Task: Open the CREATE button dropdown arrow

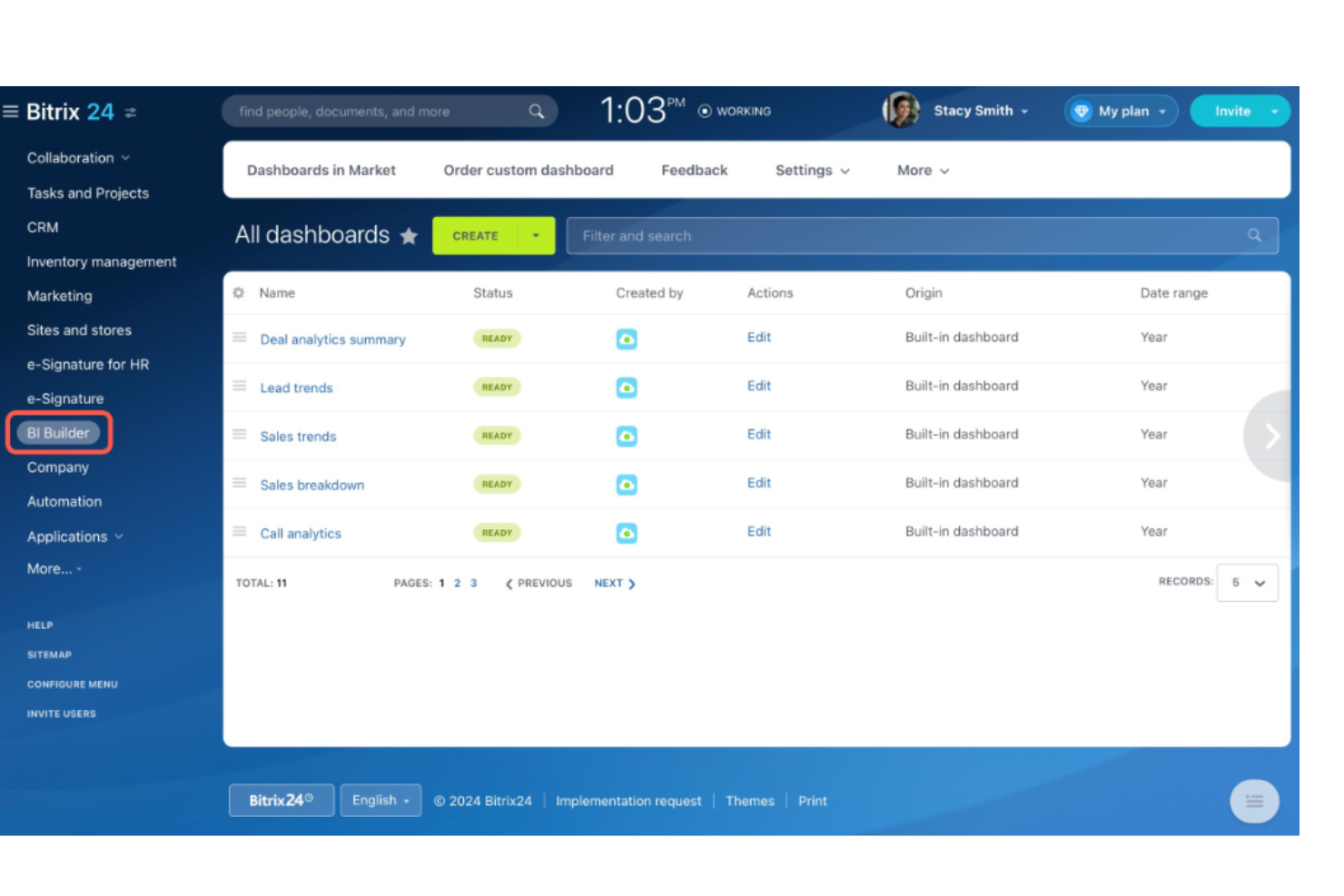Action: pyautogui.click(x=537, y=236)
